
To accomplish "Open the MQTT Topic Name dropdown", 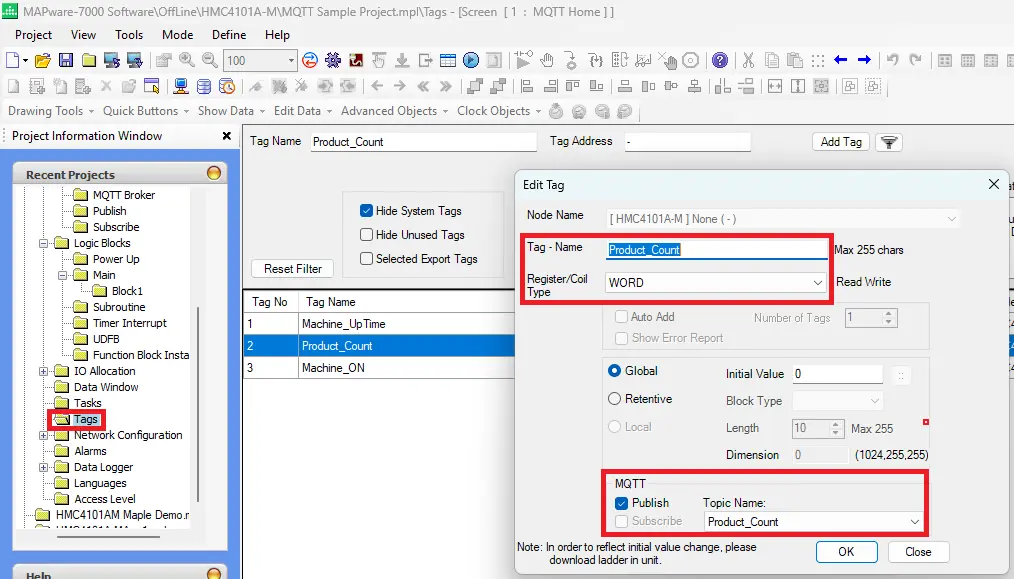I will tap(915, 522).
